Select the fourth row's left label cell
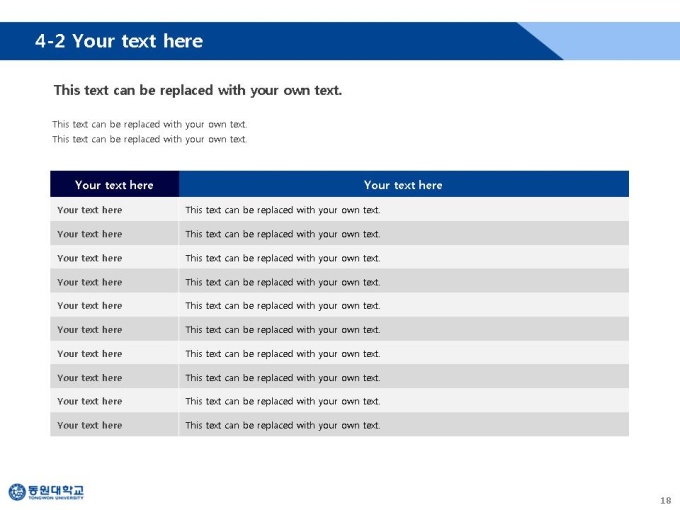This screenshot has height=510, width=680. click(114, 281)
